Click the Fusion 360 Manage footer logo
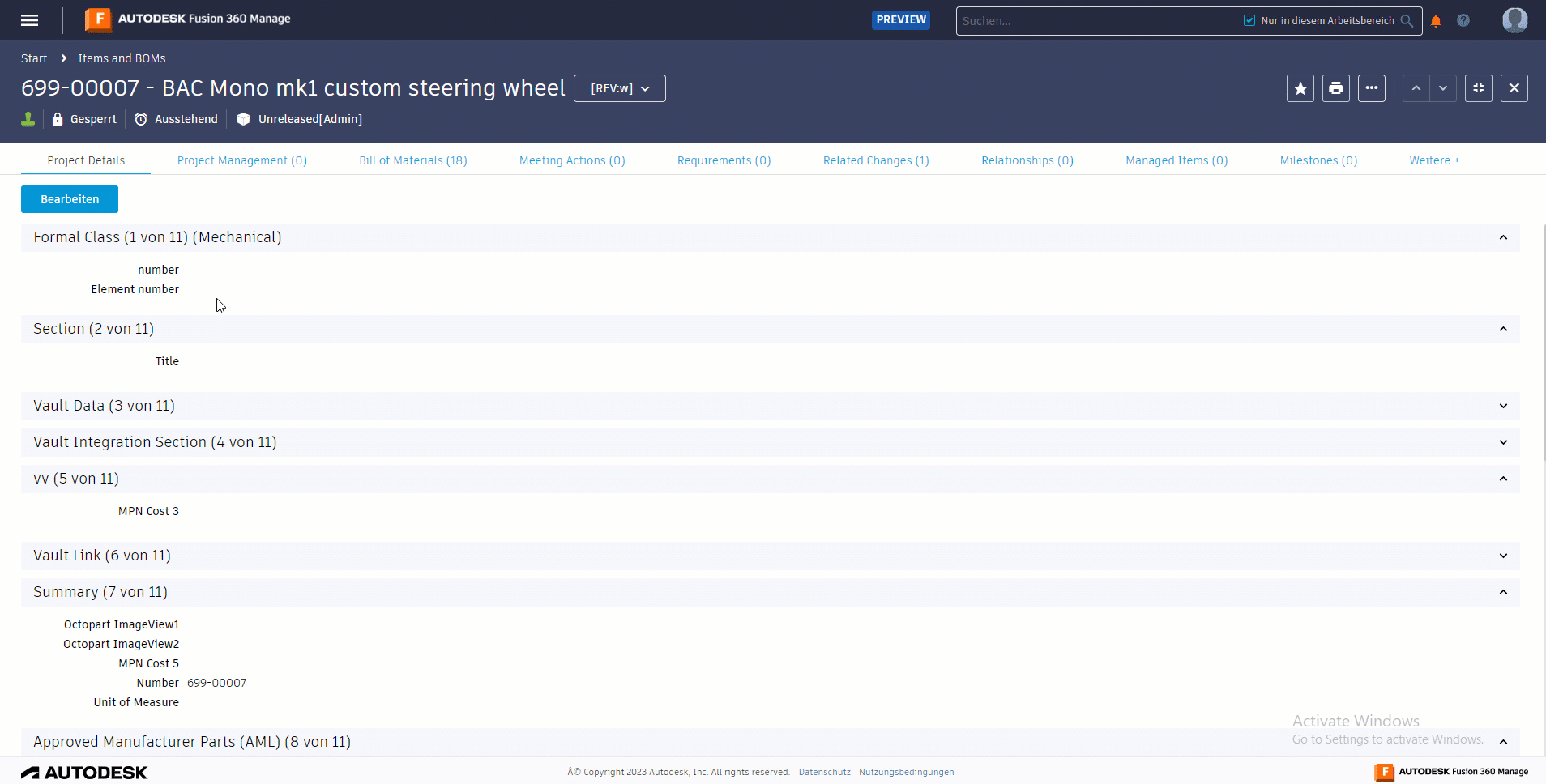Screen dimensions: 1546x784 click(1451, 772)
